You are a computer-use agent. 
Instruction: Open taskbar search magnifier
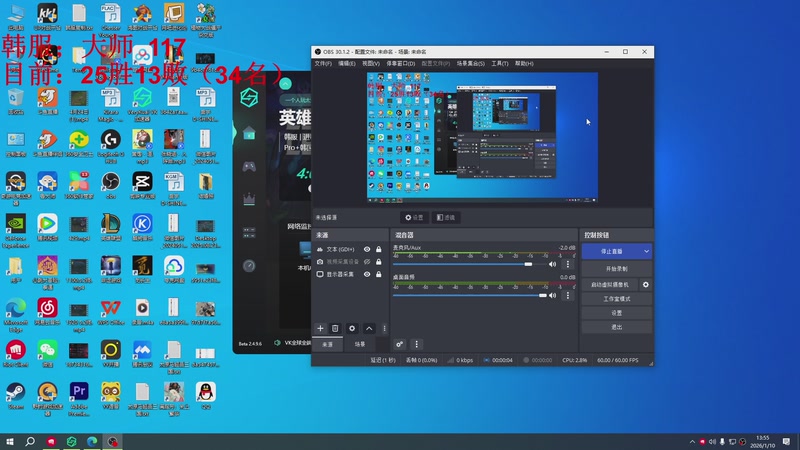tap(30, 441)
